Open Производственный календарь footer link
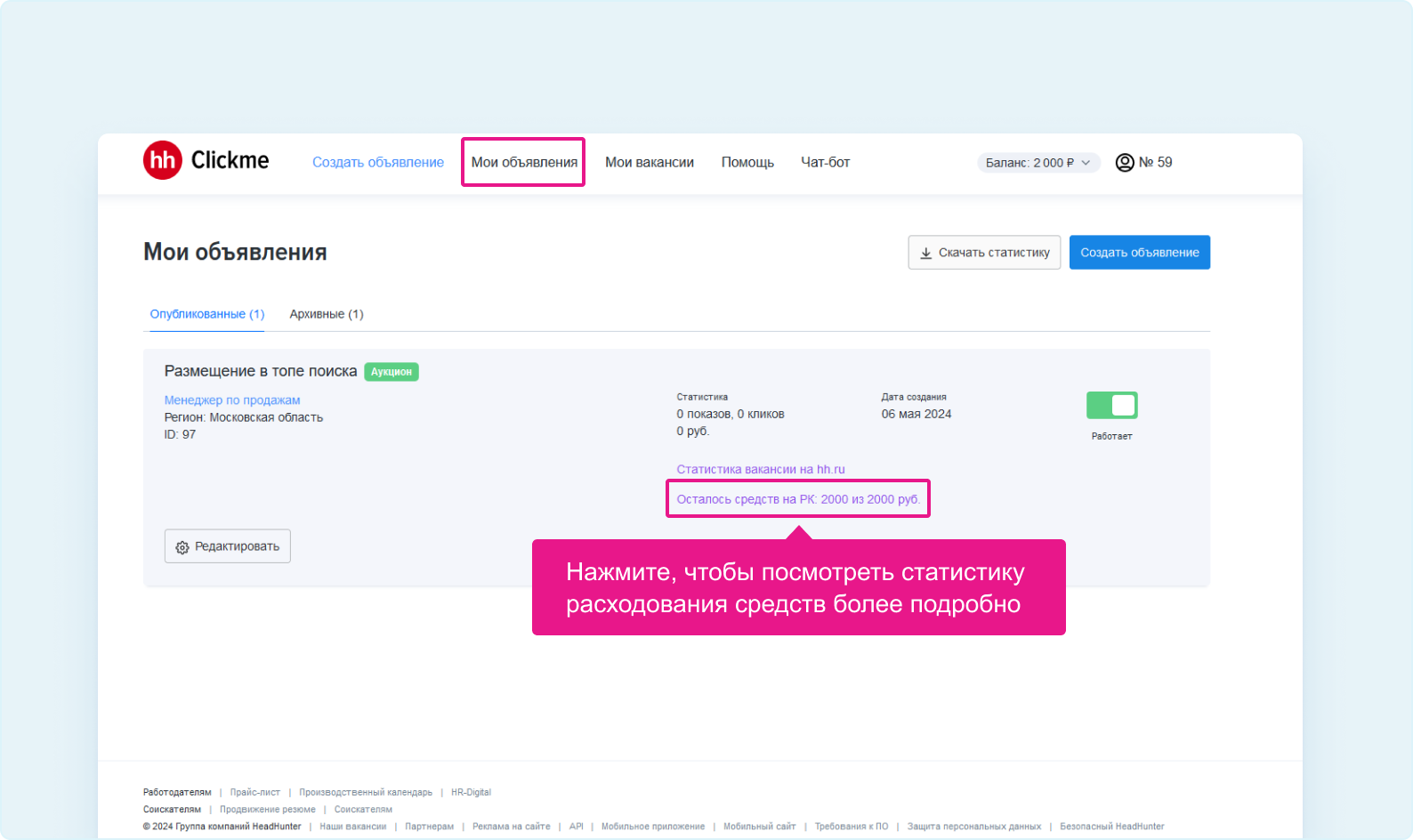This screenshot has height=840, width=1413. coord(366,792)
